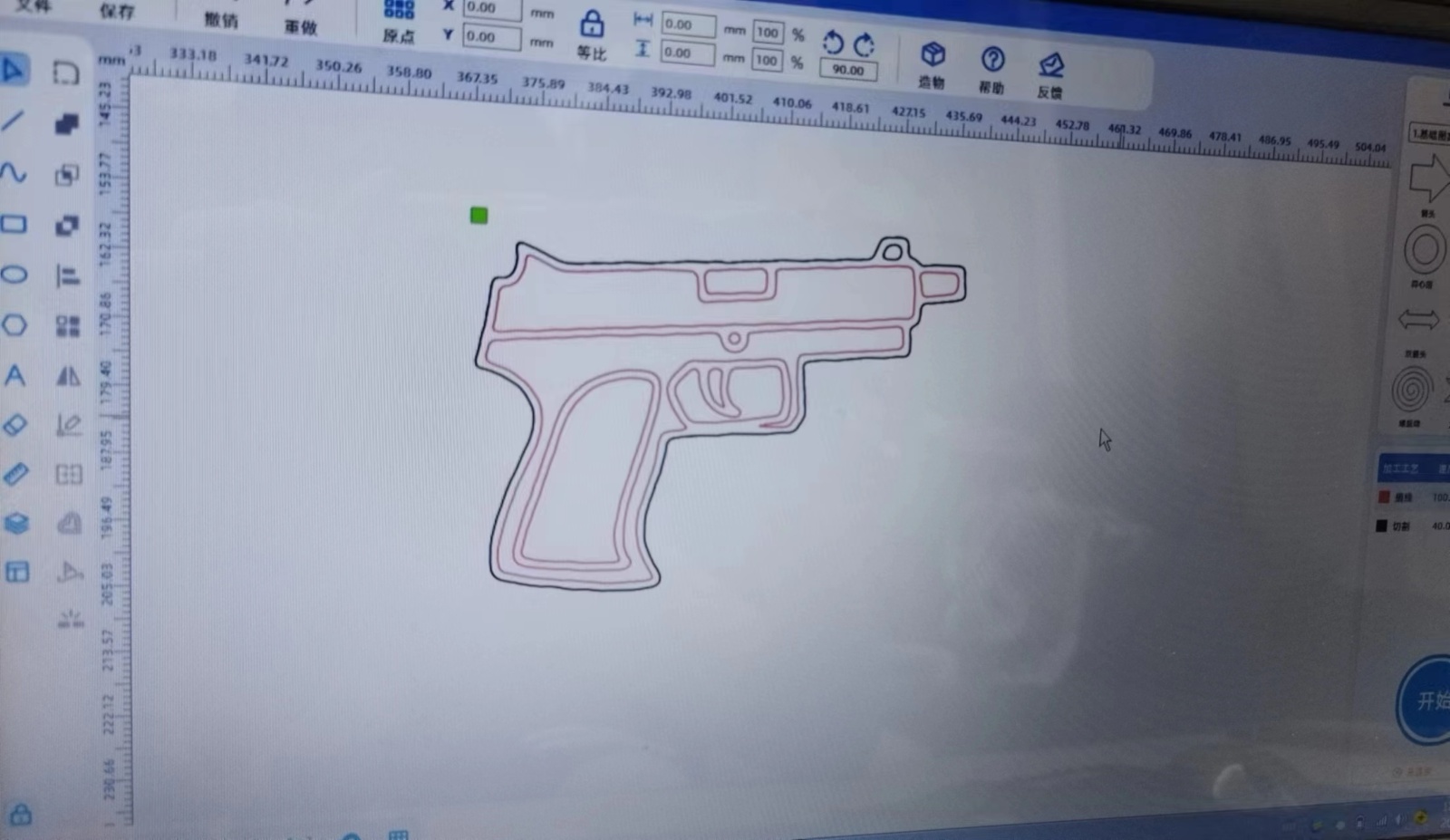1450x840 pixels.
Task: Select the rectangle shape tool
Action: coord(14,224)
